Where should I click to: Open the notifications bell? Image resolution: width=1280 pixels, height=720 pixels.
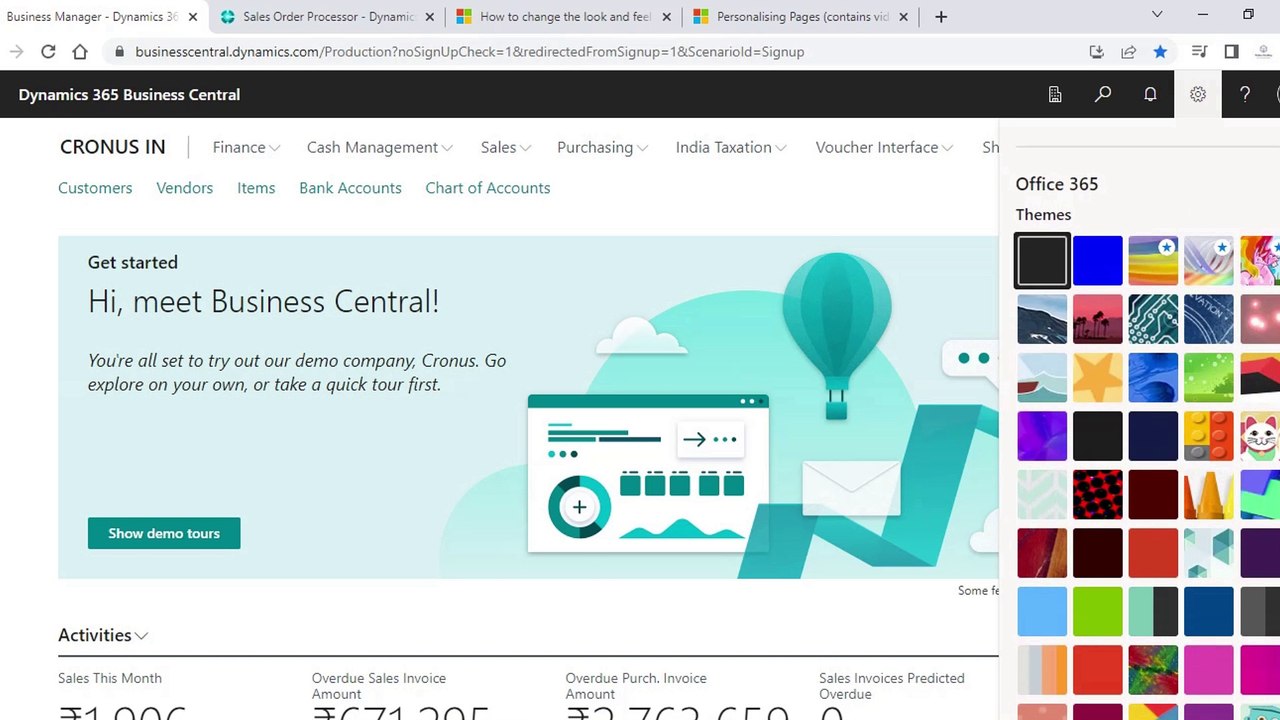click(1150, 94)
